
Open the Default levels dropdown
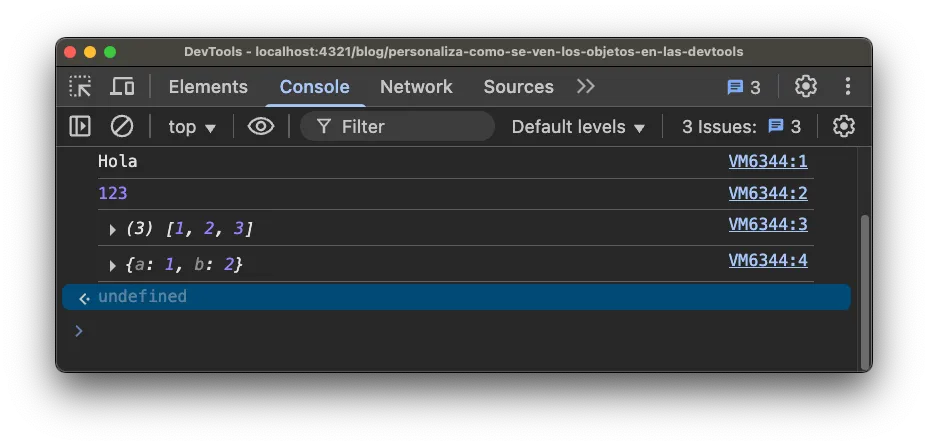point(578,127)
